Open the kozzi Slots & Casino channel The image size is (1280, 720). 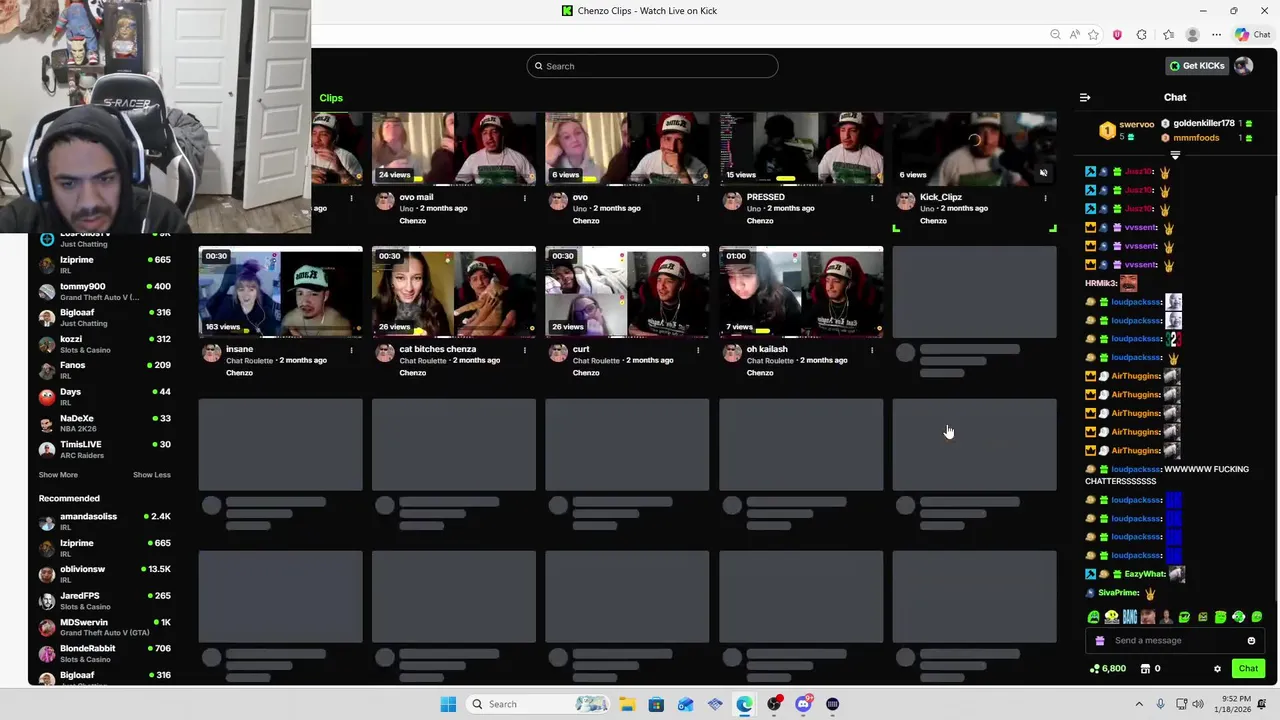[x=104, y=344]
